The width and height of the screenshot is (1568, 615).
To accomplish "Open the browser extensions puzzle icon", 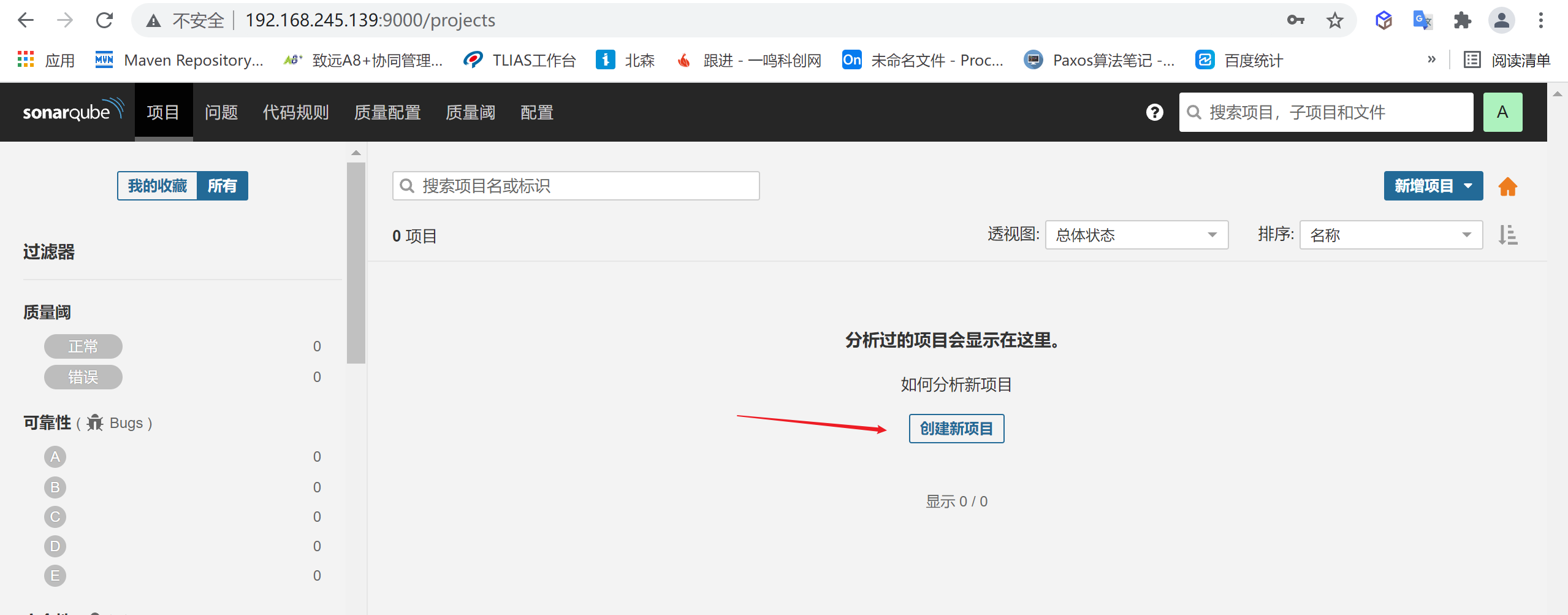I will pos(1462,21).
